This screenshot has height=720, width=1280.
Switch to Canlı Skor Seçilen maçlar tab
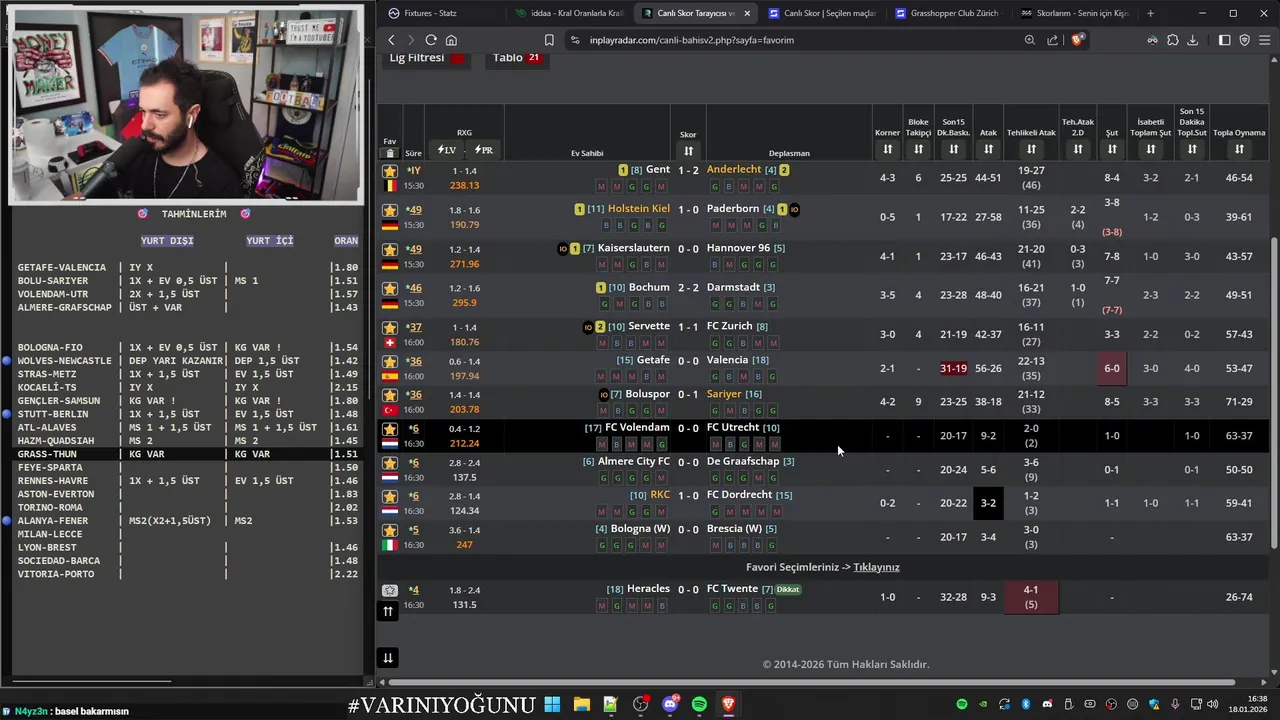coord(821,13)
